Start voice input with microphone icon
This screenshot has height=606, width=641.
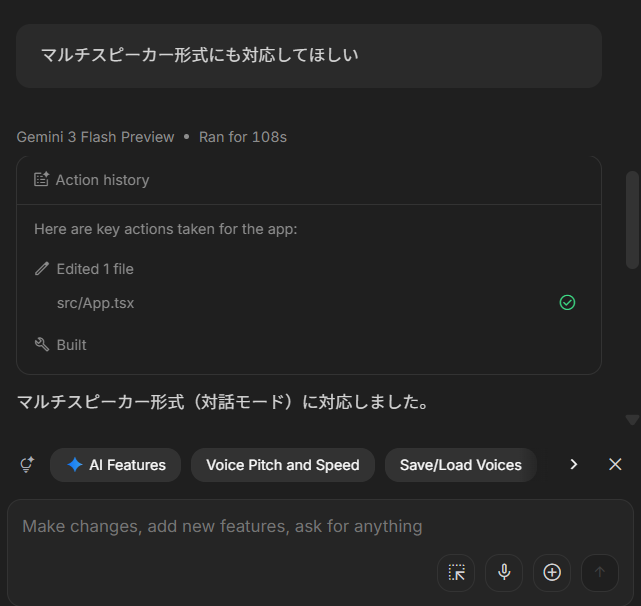(x=504, y=572)
